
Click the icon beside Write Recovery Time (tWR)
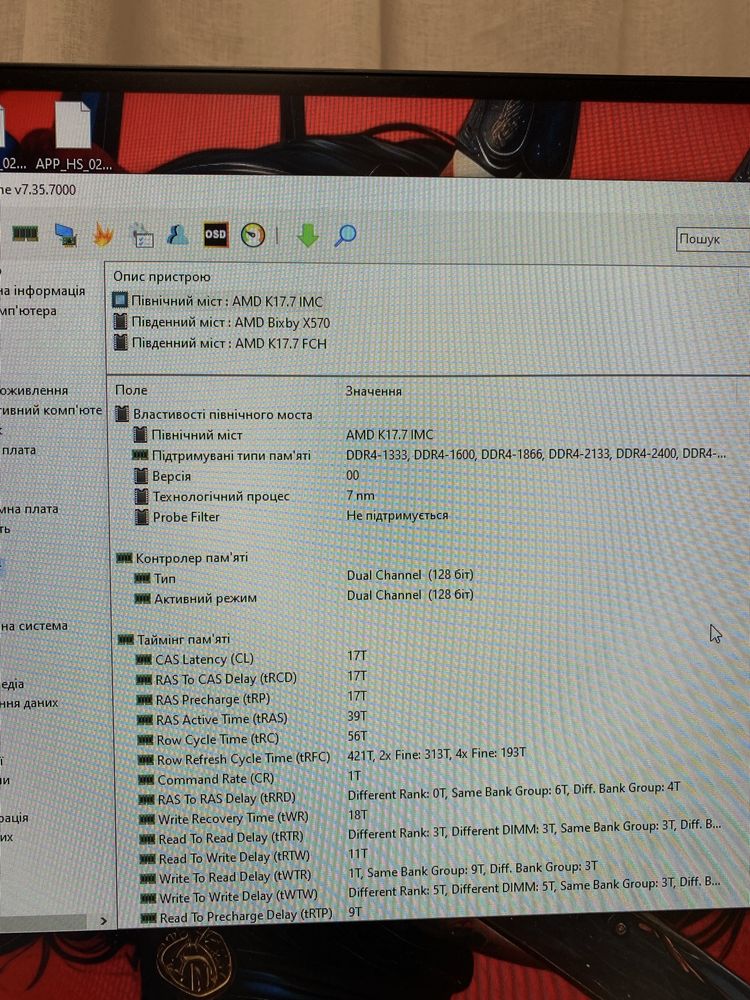(147, 819)
